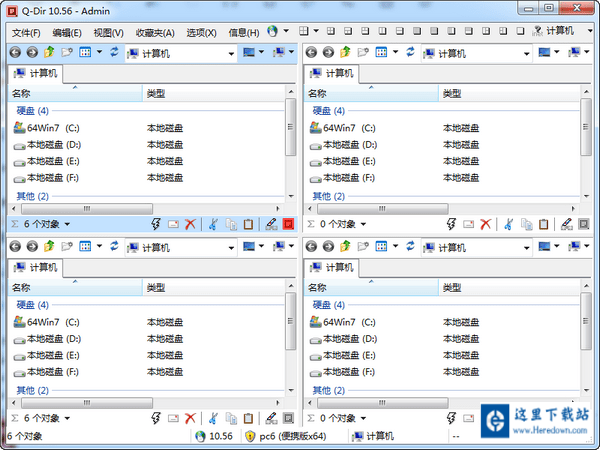
Task: Click the four-pane layout icon
Action: point(304,31)
